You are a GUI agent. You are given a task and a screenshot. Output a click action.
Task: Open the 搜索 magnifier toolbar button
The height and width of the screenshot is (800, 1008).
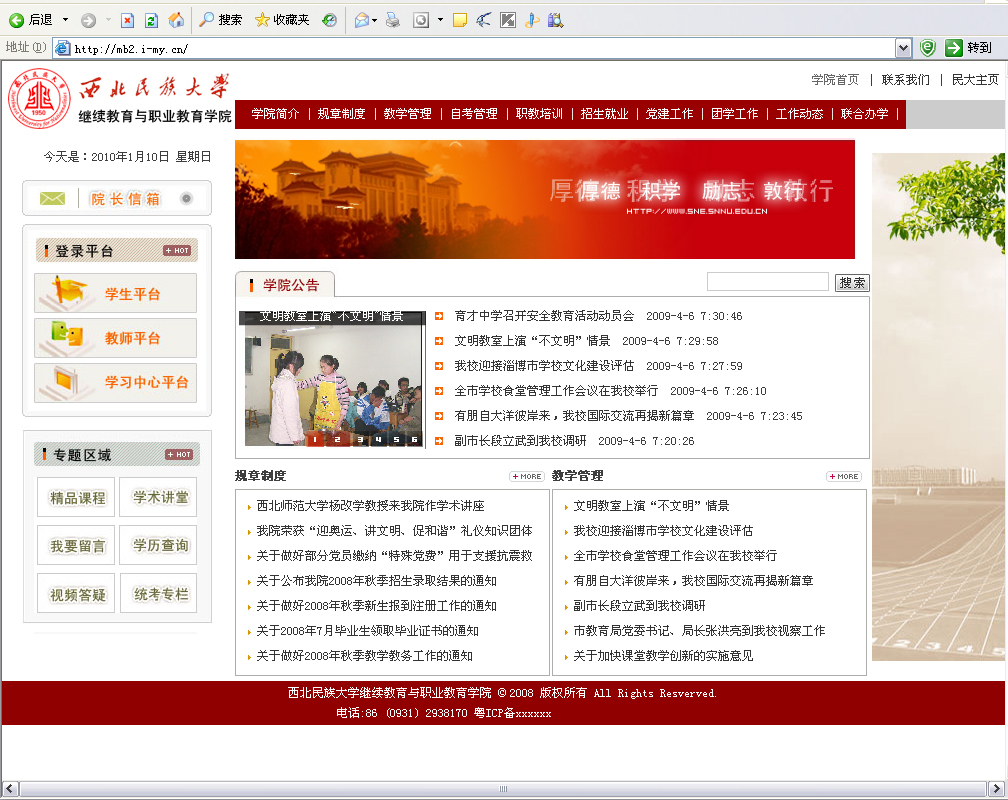[x=220, y=20]
